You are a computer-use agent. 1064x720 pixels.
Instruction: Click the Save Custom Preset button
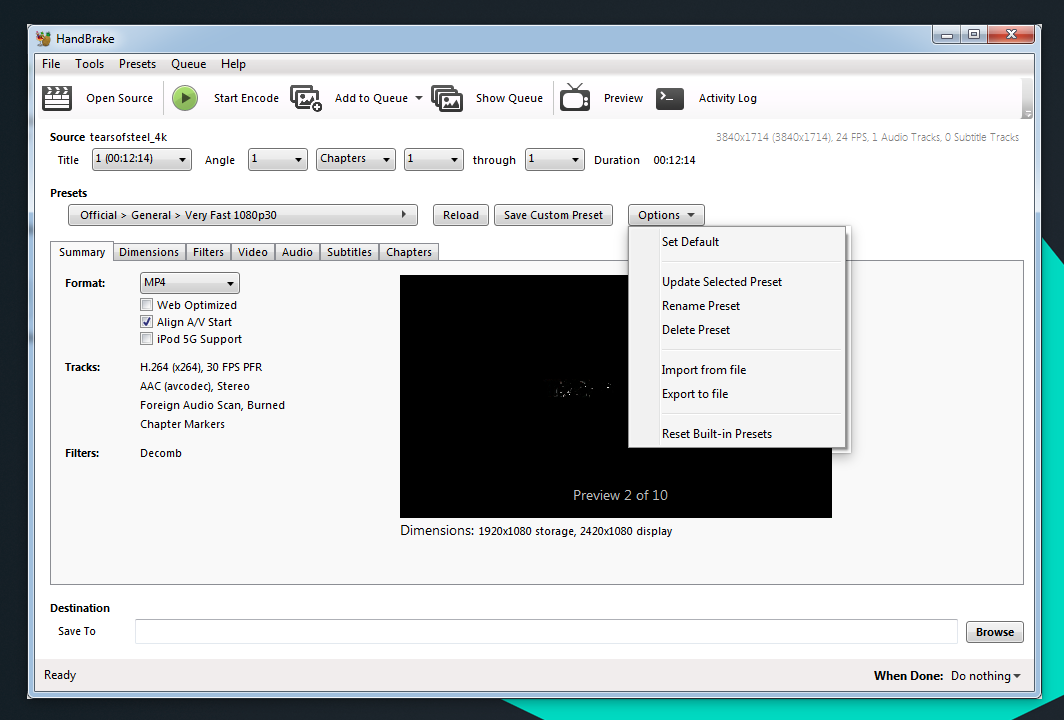553,215
